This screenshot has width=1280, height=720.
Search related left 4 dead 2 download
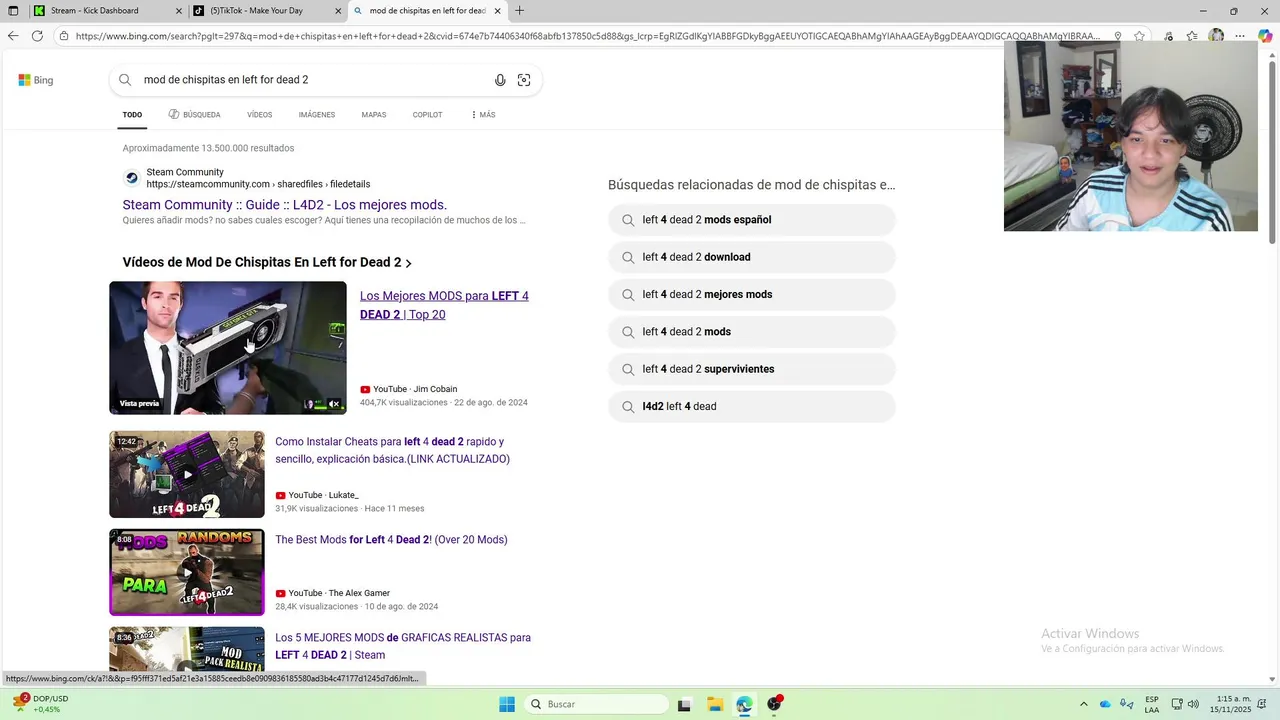(751, 257)
